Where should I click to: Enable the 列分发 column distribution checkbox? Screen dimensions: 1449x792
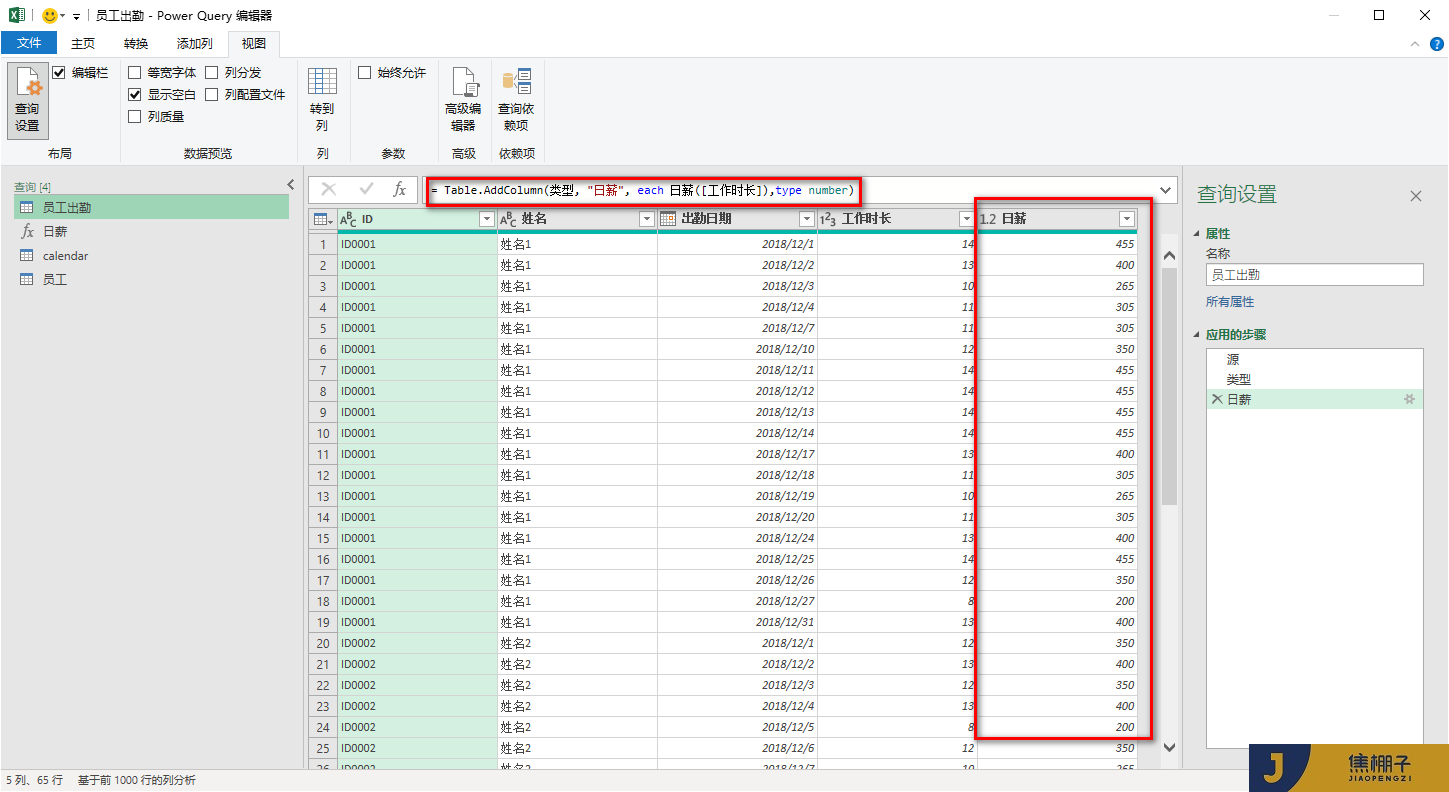[x=212, y=73]
